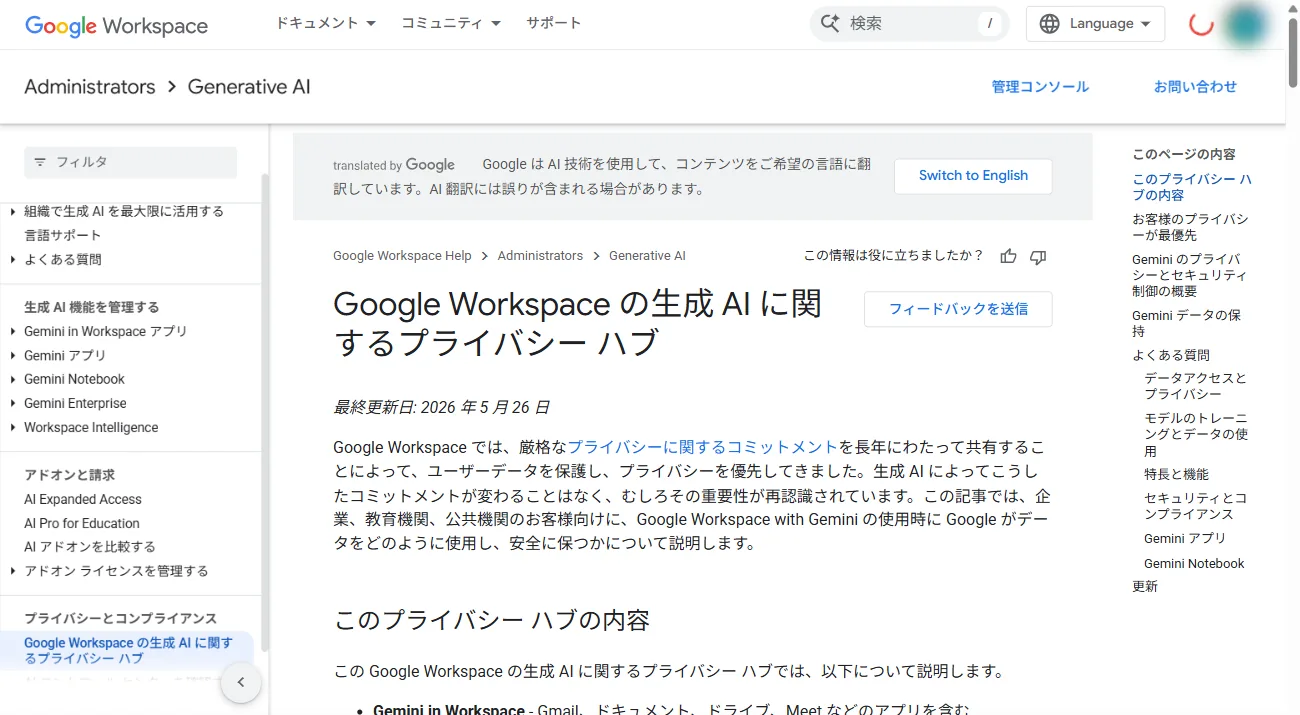1300x715 pixels.
Task: Jump to 特長と機能 section
Action: click(x=1176, y=474)
